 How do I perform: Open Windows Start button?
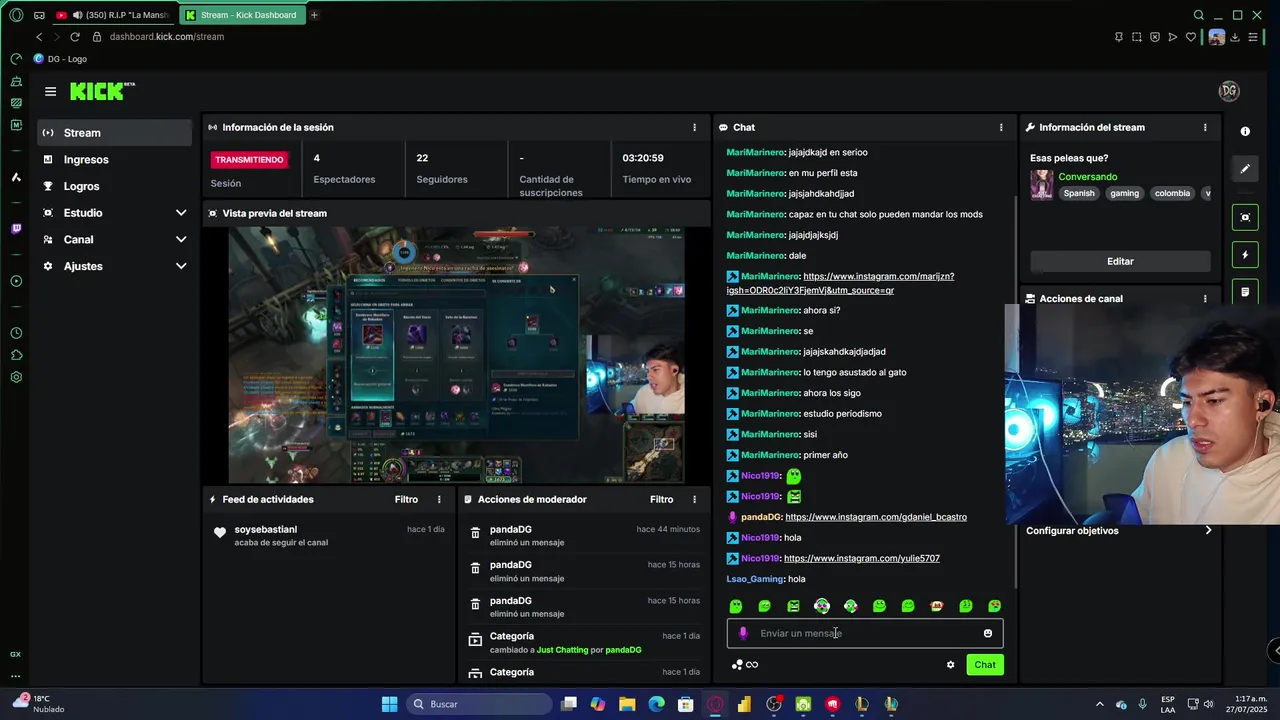pyautogui.click(x=389, y=704)
